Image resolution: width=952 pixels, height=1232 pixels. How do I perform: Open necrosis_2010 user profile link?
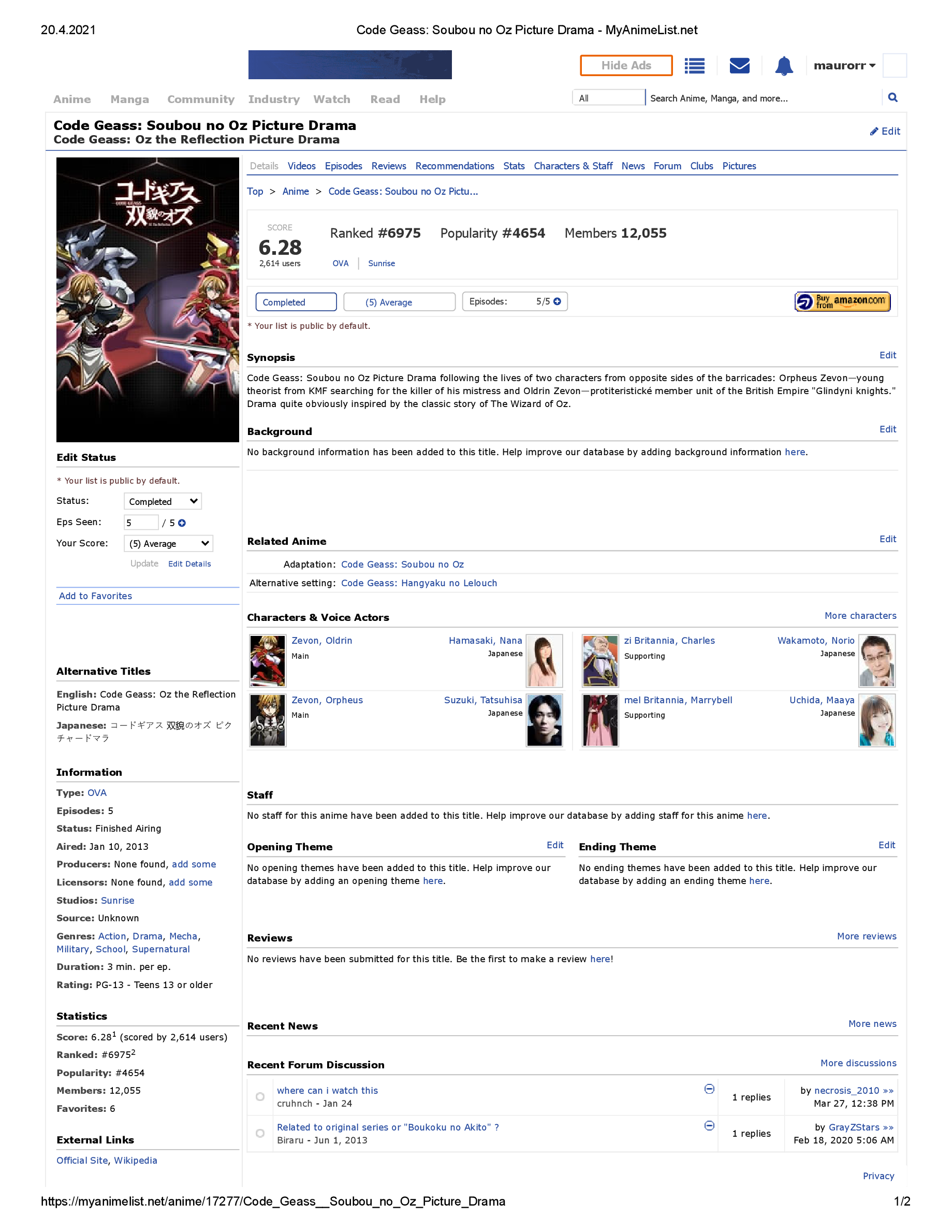(x=846, y=1091)
